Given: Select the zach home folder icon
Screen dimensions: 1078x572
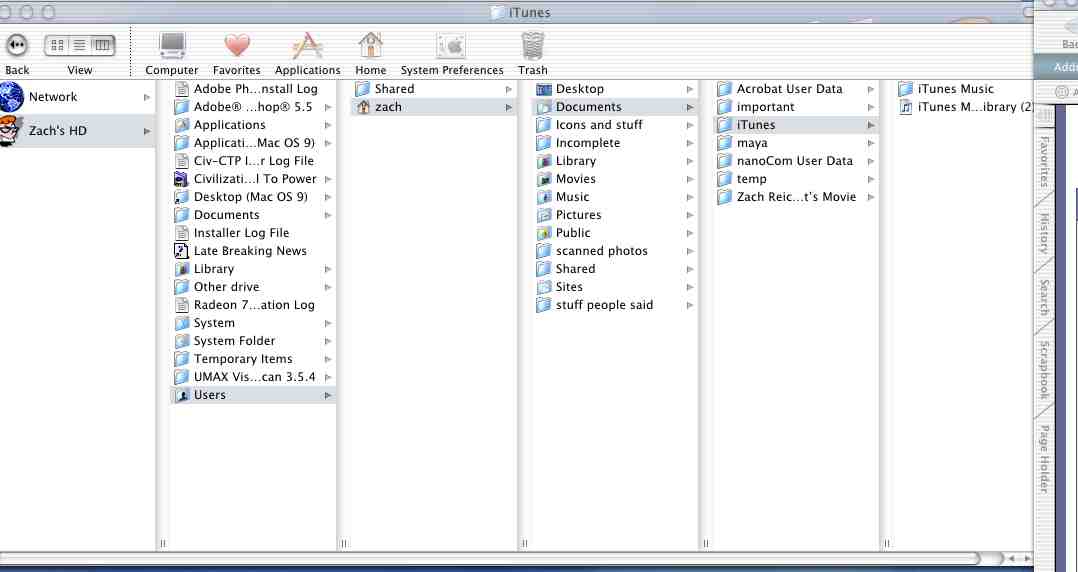Looking at the screenshot, I should point(363,107).
